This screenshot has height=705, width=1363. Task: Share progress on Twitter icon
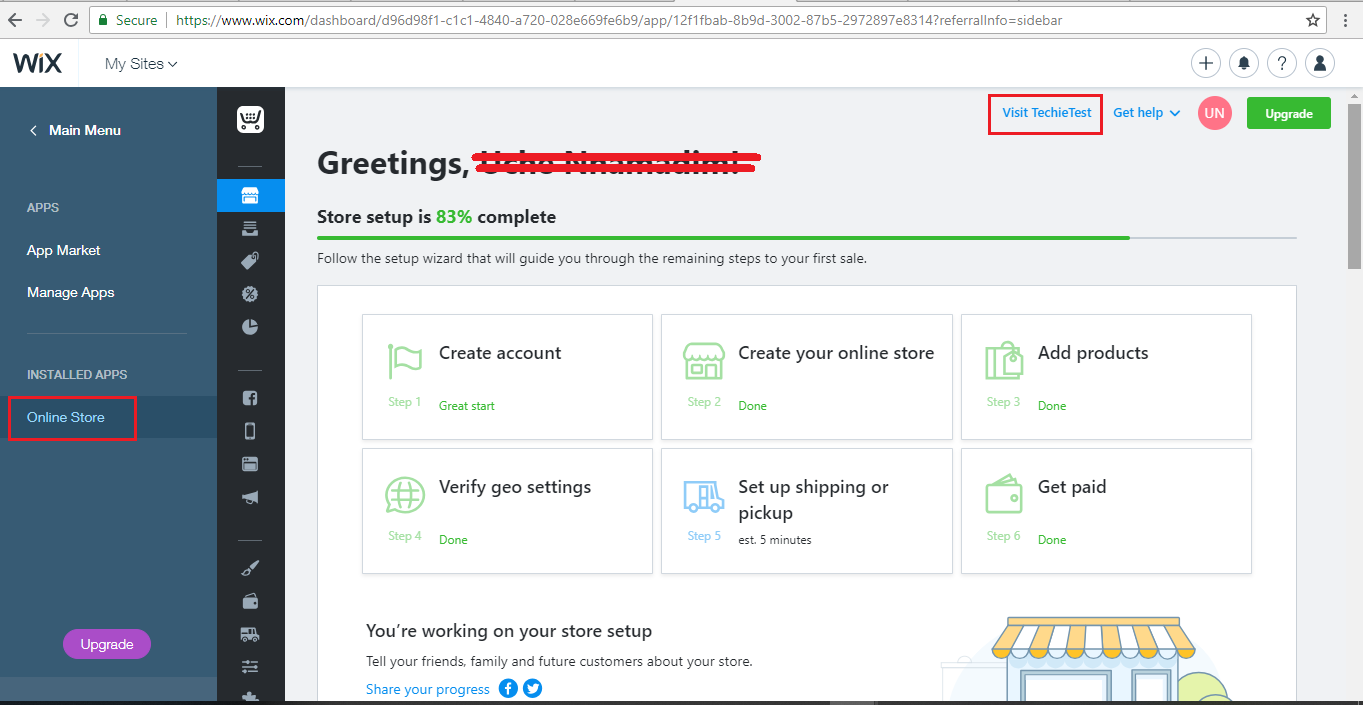[x=533, y=688]
